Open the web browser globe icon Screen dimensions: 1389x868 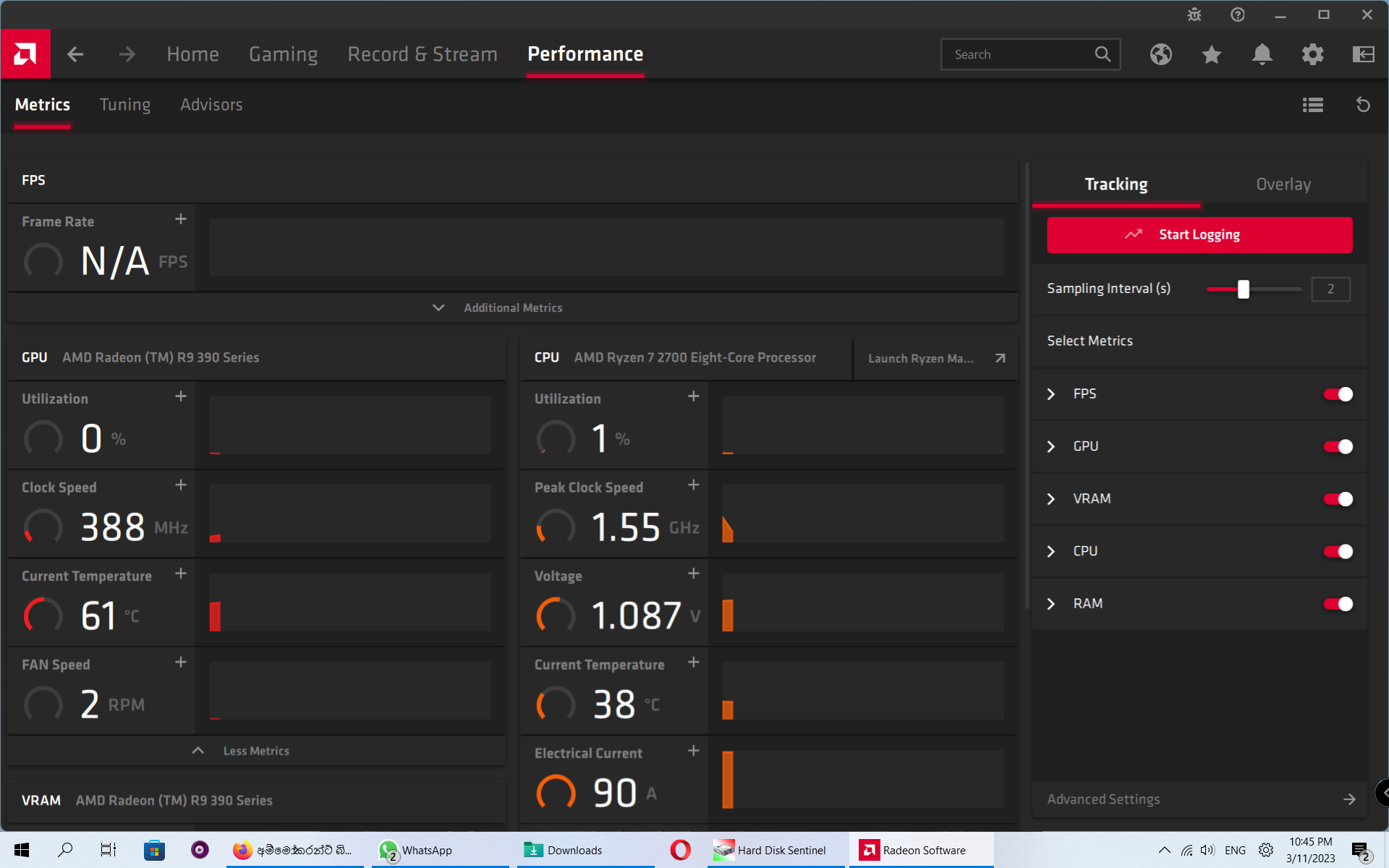pyautogui.click(x=1161, y=54)
